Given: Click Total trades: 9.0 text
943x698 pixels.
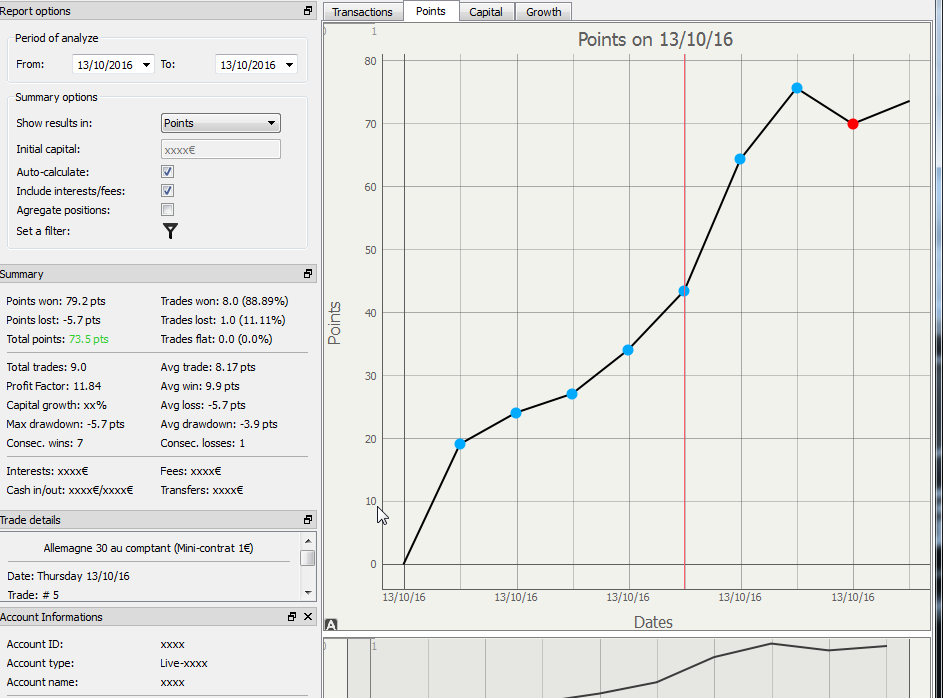Looking at the screenshot, I should tap(46, 367).
